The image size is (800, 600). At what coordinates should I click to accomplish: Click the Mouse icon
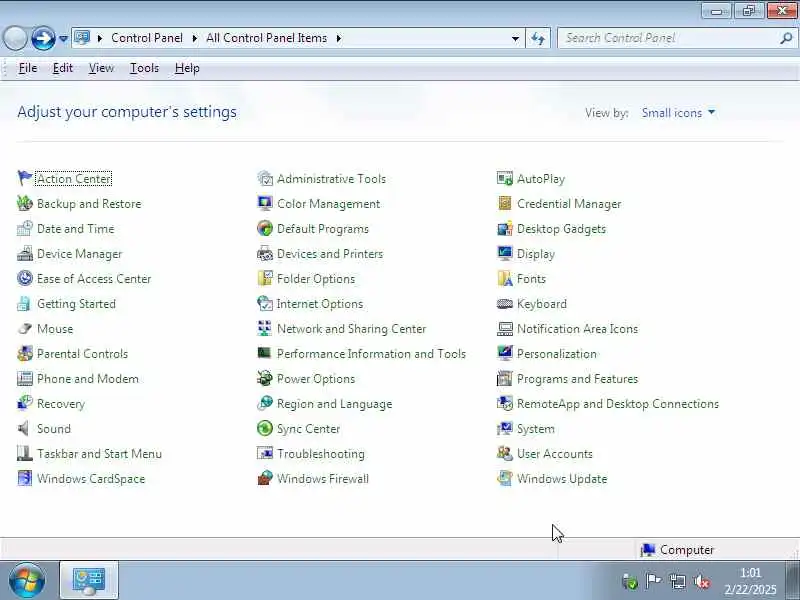[x=24, y=328]
